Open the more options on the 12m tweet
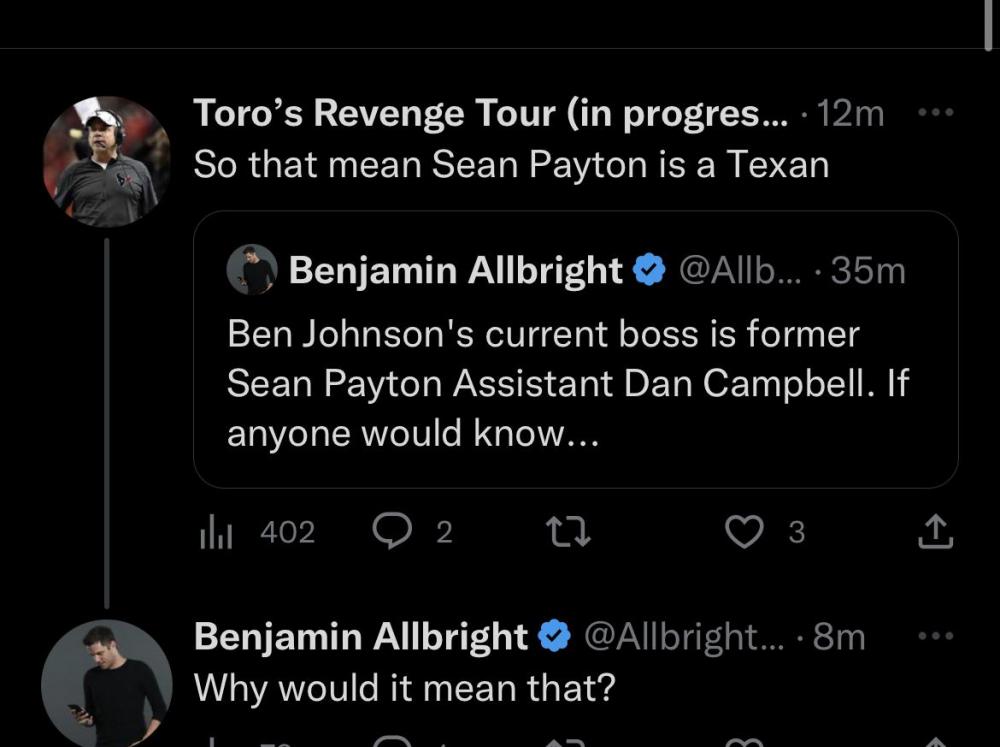 (x=935, y=113)
